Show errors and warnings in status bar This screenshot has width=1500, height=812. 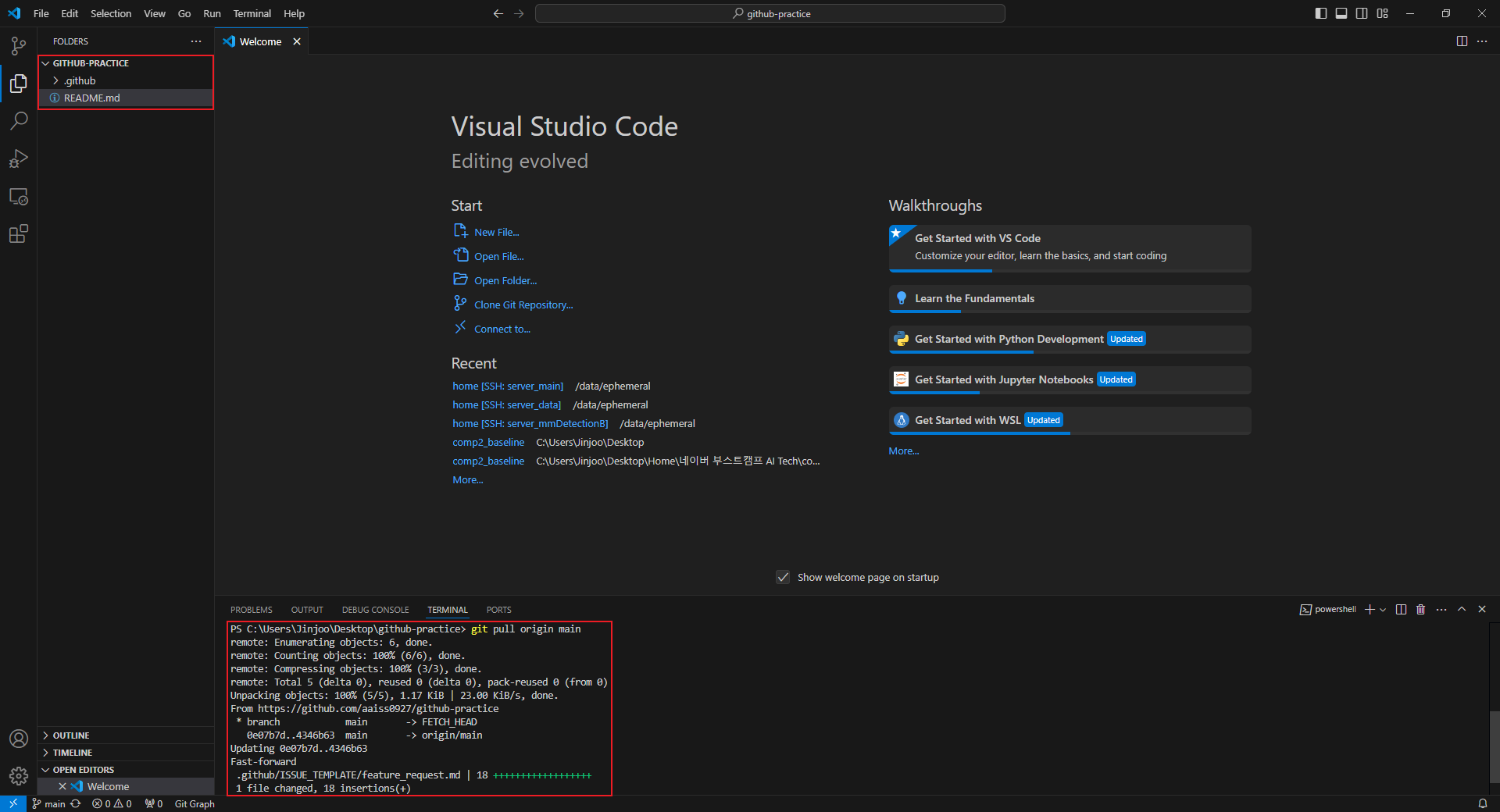pyautogui.click(x=112, y=803)
